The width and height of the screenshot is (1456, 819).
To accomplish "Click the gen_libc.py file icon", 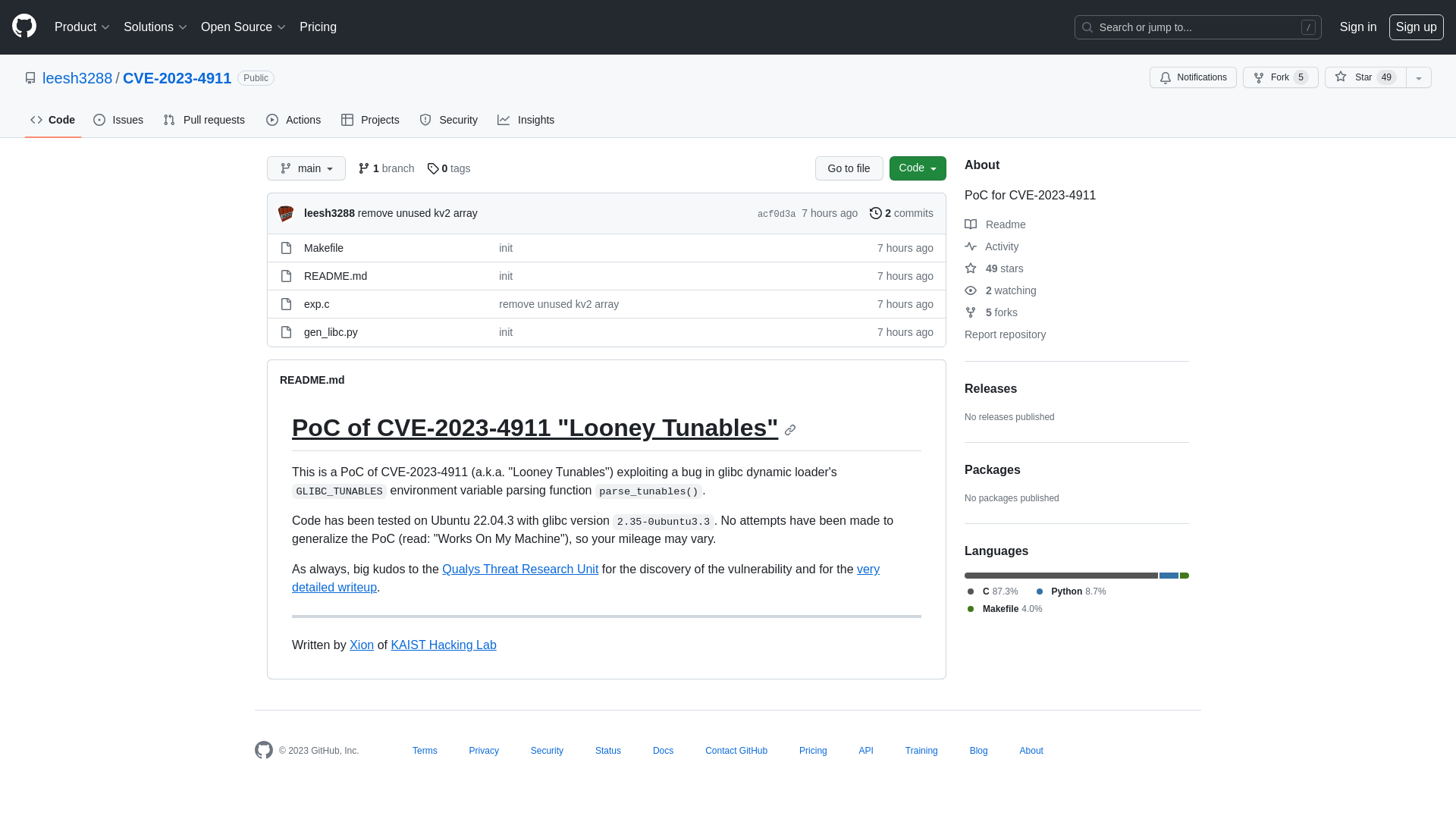I will 286,332.
